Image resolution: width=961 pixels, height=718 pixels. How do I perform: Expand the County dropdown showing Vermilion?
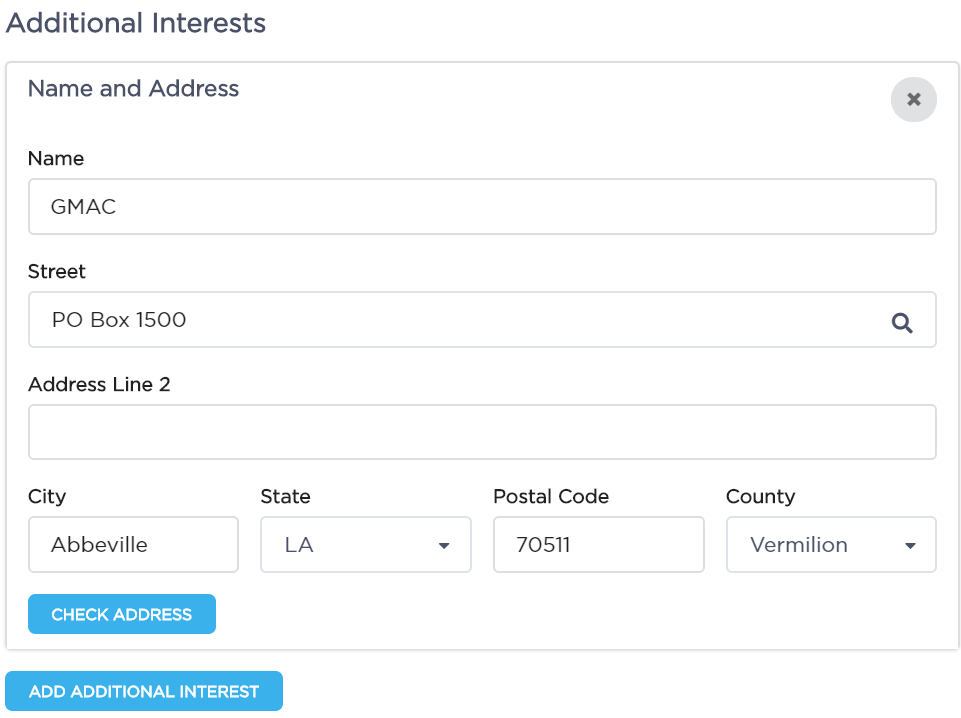click(x=831, y=545)
